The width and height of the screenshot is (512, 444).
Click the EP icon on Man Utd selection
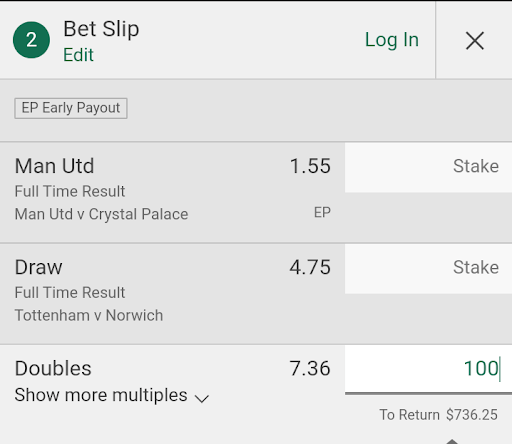click(x=322, y=213)
